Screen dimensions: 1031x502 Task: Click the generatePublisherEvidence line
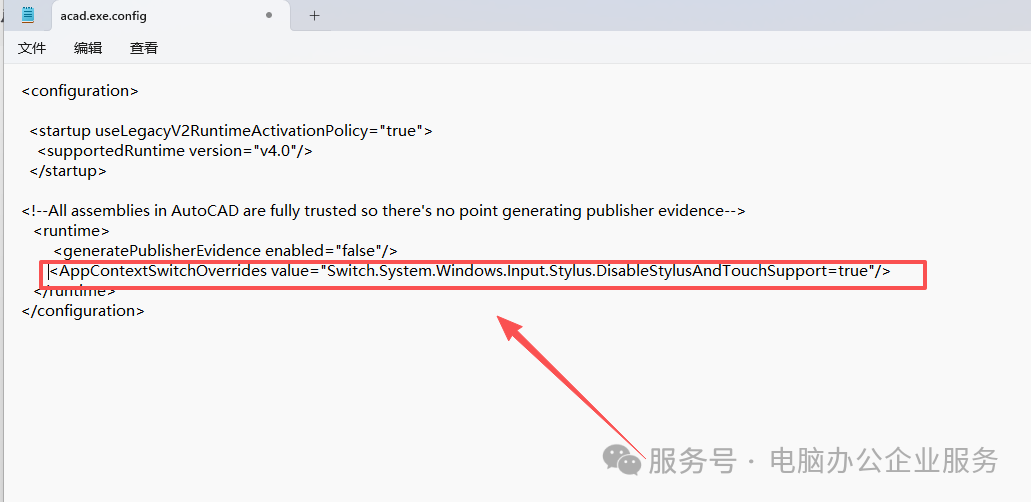click(x=225, y=251)
